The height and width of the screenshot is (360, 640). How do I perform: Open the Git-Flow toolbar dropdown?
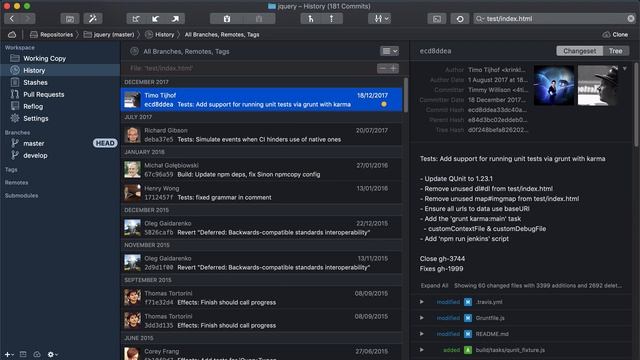[380, 19]
